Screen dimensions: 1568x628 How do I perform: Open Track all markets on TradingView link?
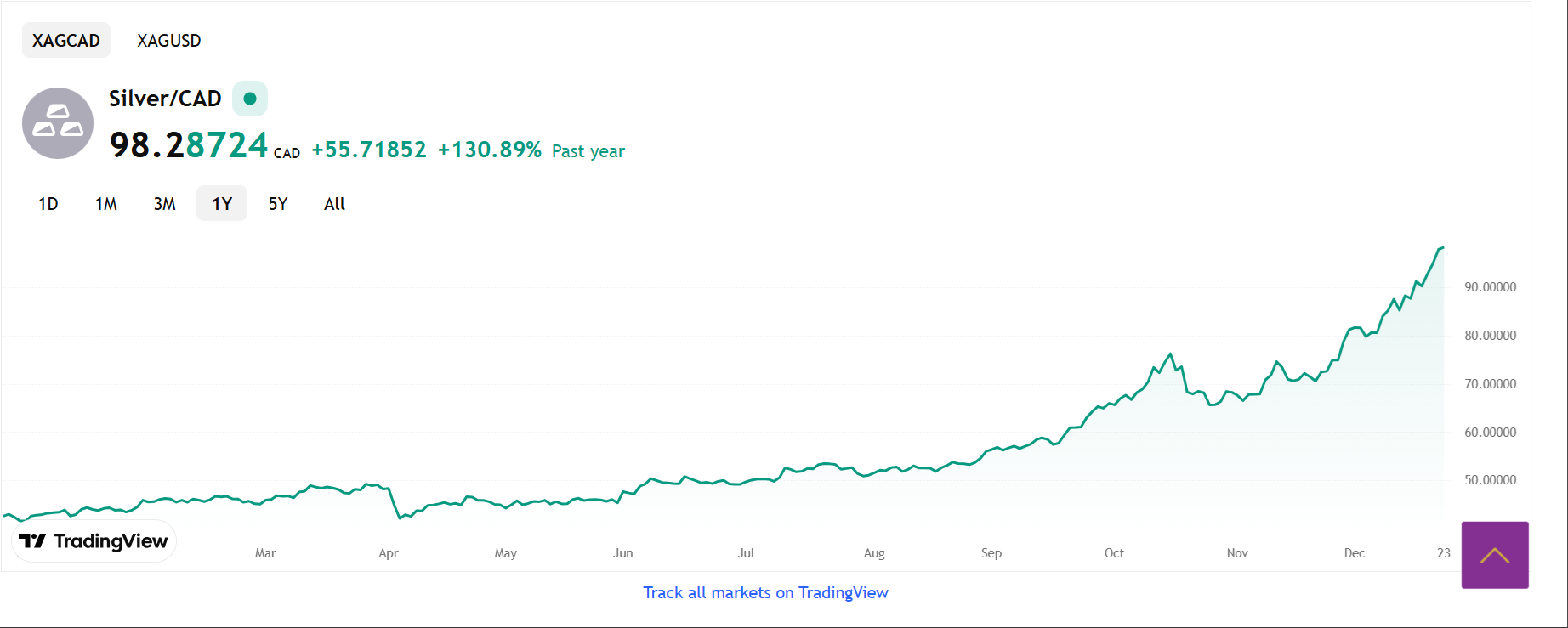(765, 592)
